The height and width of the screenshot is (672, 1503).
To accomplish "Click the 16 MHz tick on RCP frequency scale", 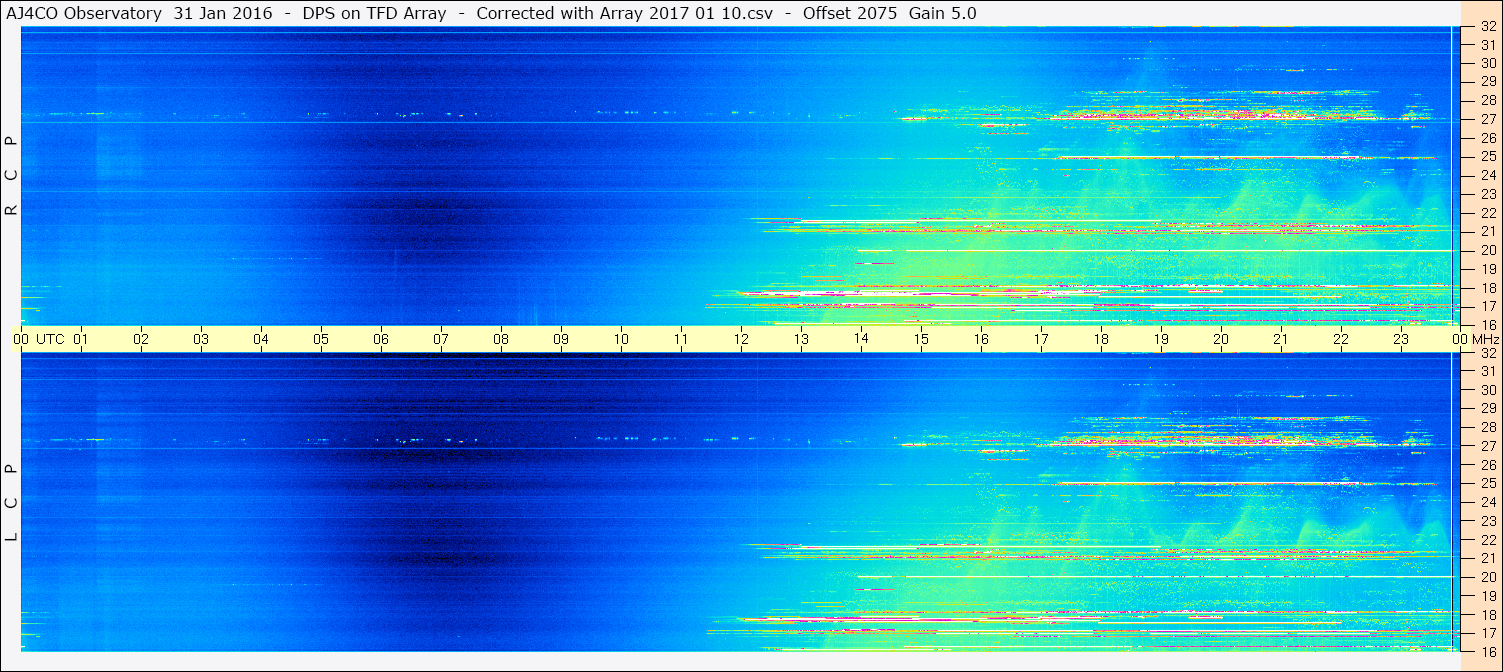I will (1488, 324).
